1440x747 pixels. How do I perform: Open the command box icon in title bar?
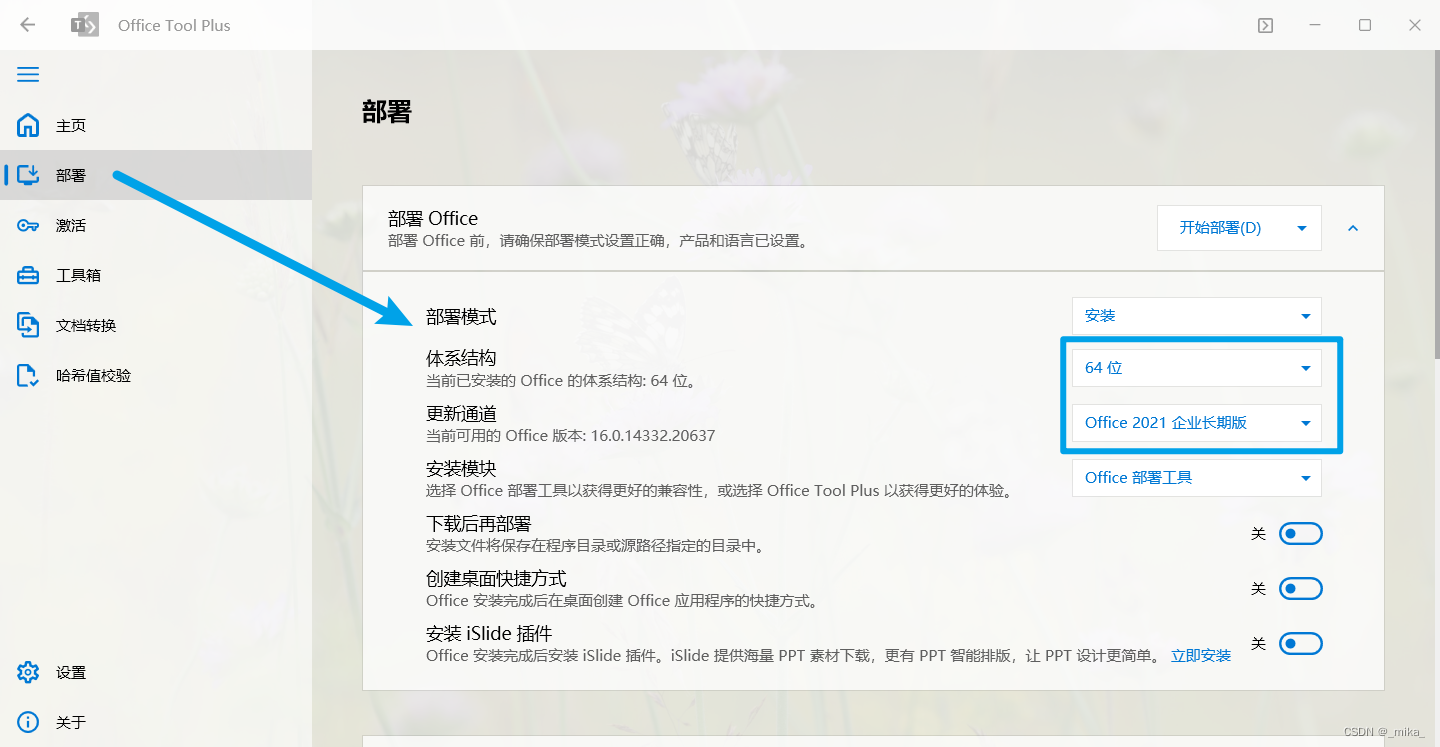point(1265,25)
